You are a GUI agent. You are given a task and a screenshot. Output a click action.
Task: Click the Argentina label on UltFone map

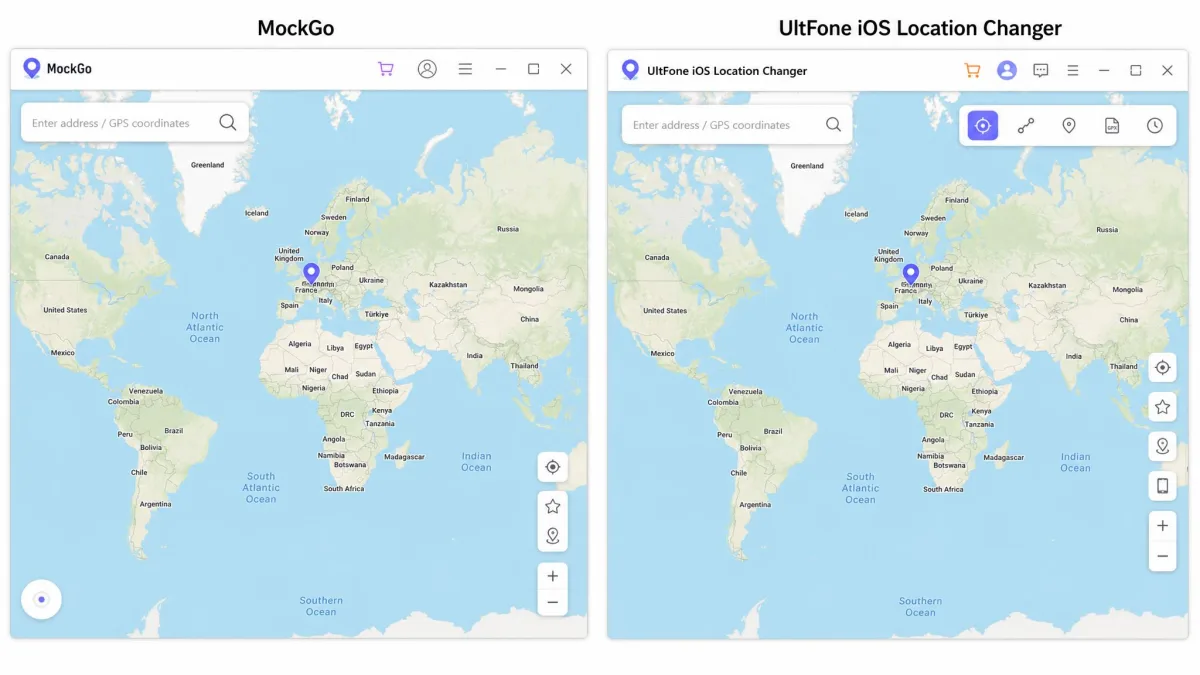click(755, 505)
